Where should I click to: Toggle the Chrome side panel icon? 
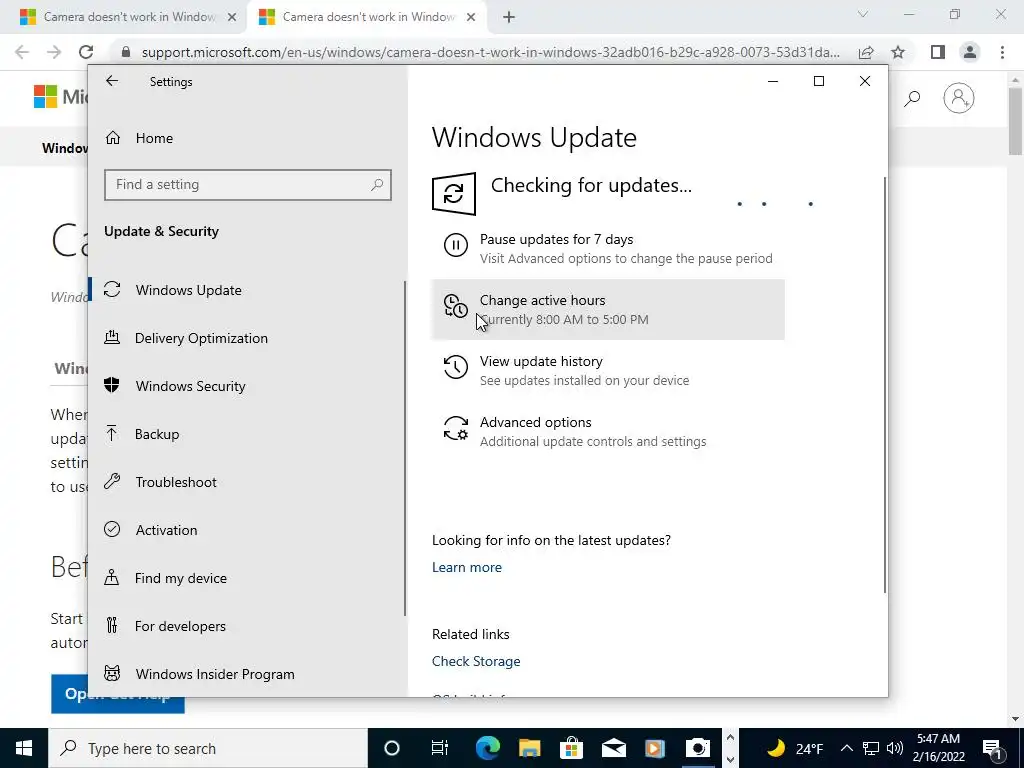[938, 52]
